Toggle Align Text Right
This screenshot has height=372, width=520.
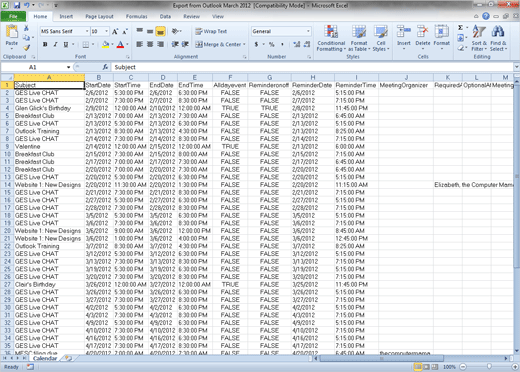point(160,44)
